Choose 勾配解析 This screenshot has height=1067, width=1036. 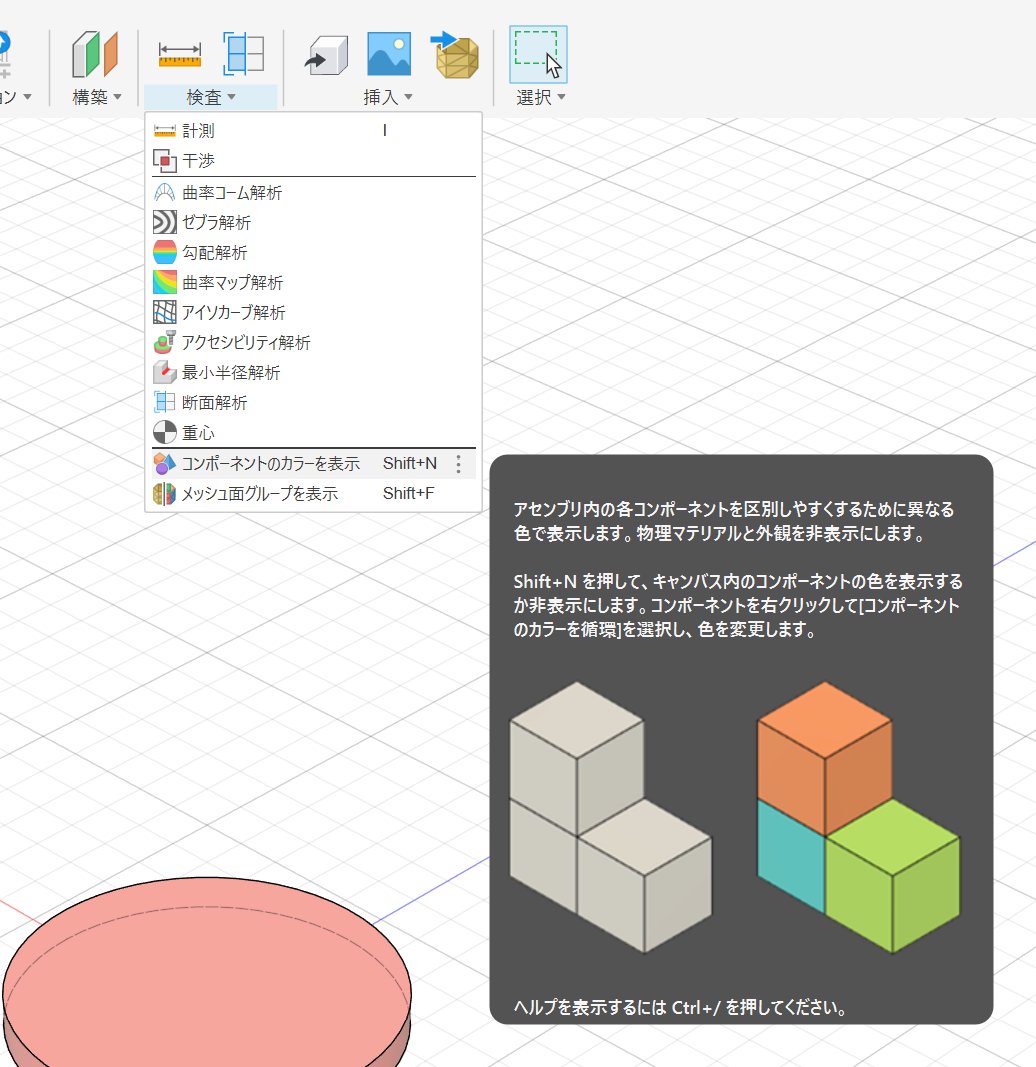point(313,252)
